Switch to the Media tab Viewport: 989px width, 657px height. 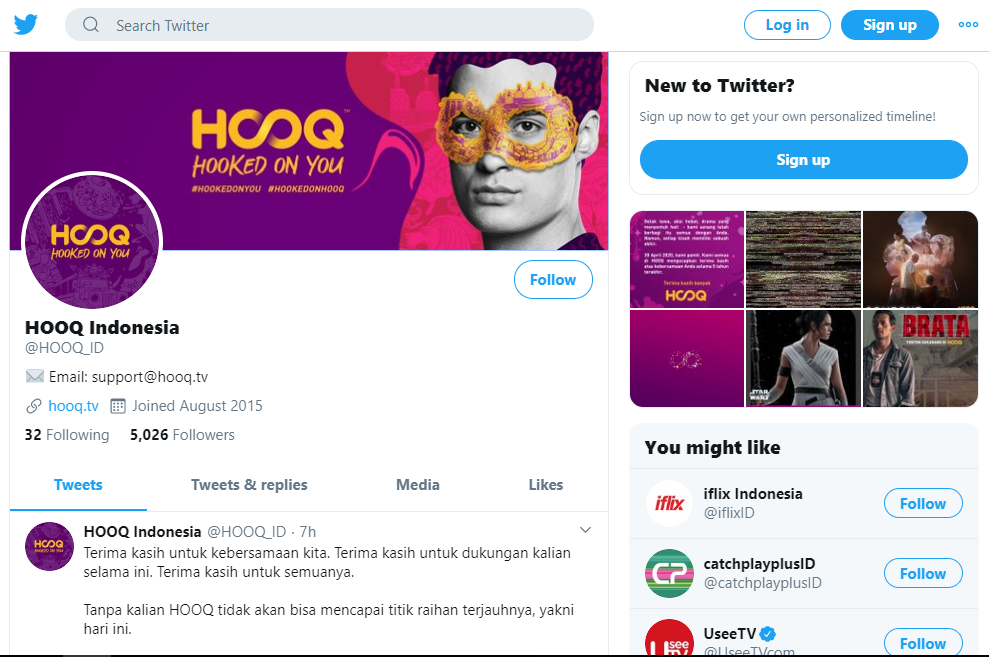pos(417,485)
